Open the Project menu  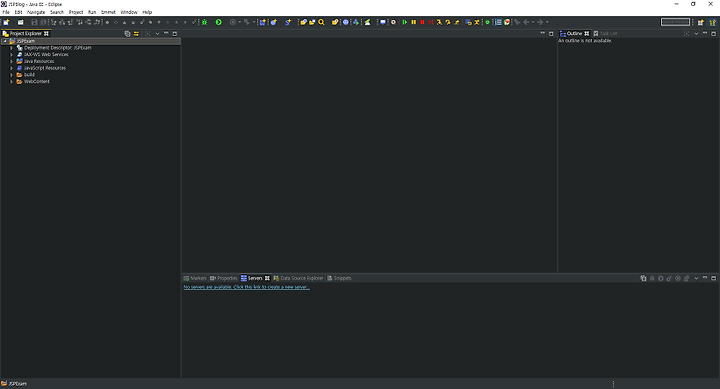(76, 12)
